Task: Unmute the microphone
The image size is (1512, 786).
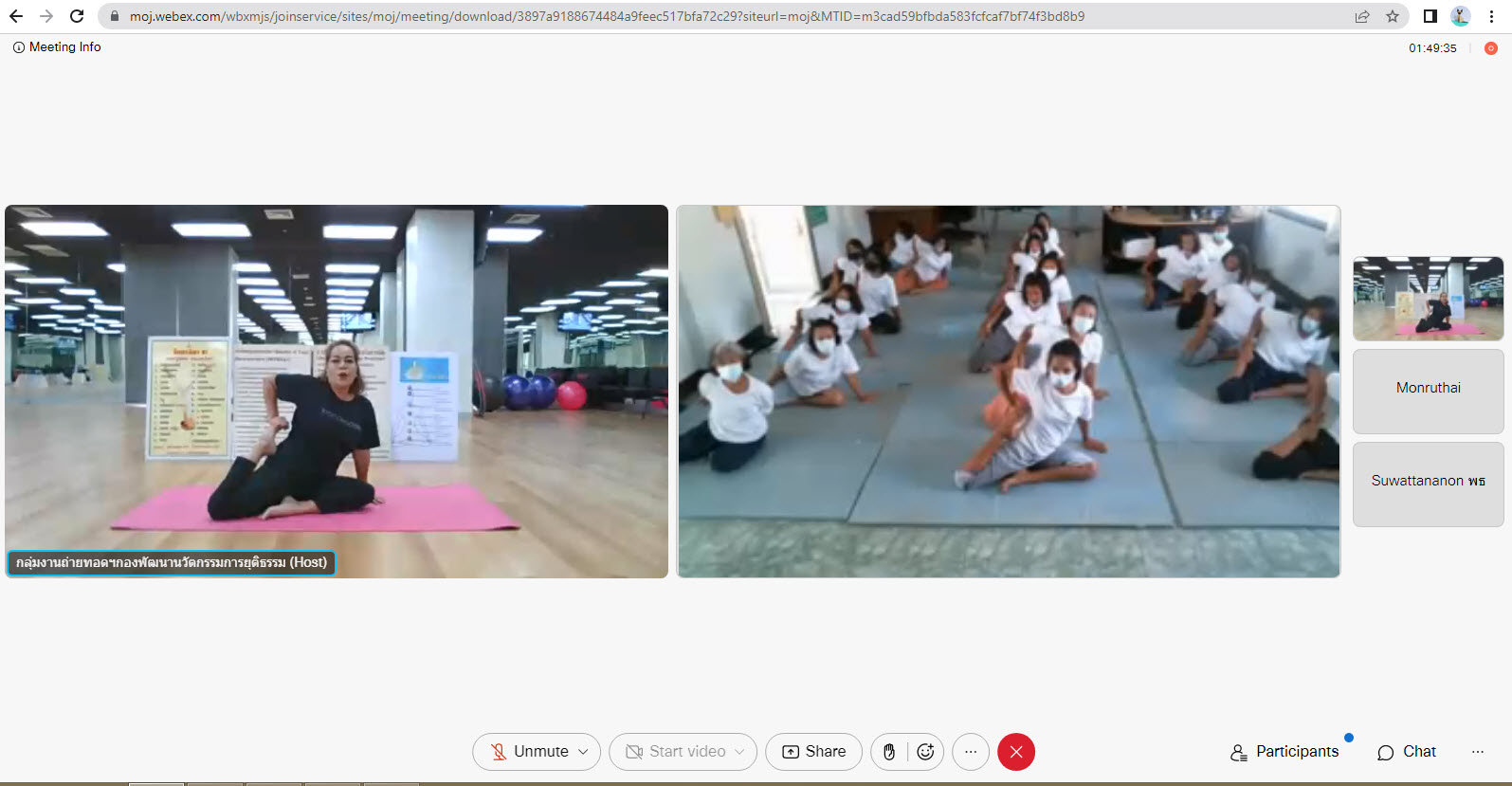Action: (529, 752)
